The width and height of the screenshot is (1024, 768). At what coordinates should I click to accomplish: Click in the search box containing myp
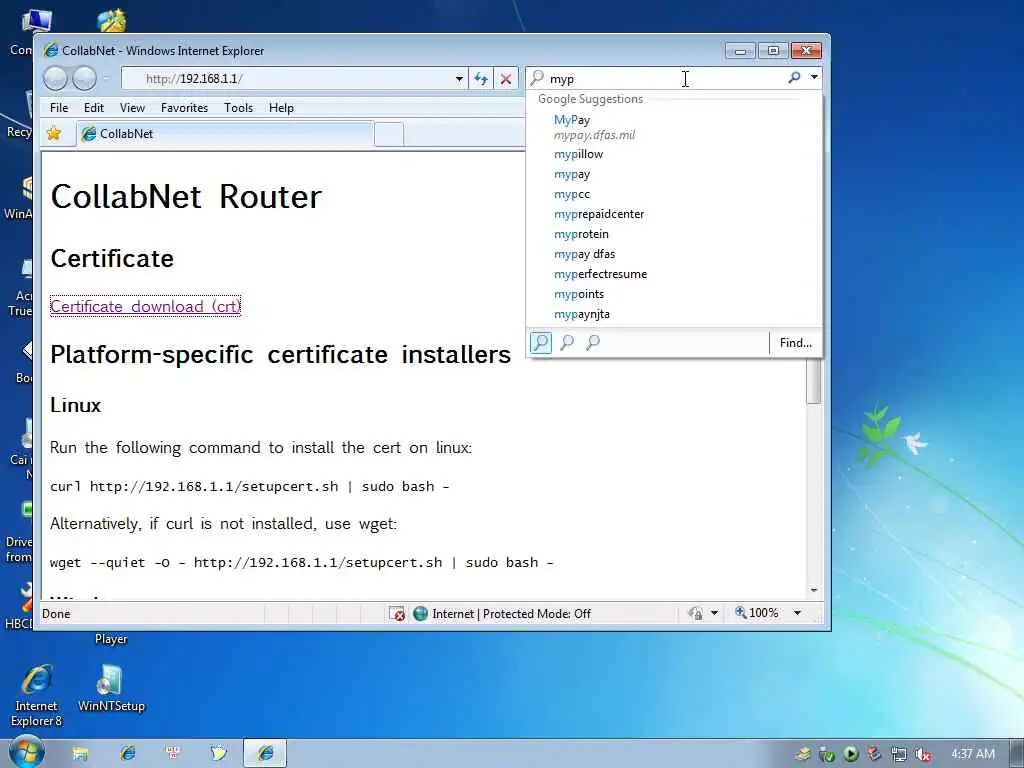pyautogui.click(x=664, y=78)
